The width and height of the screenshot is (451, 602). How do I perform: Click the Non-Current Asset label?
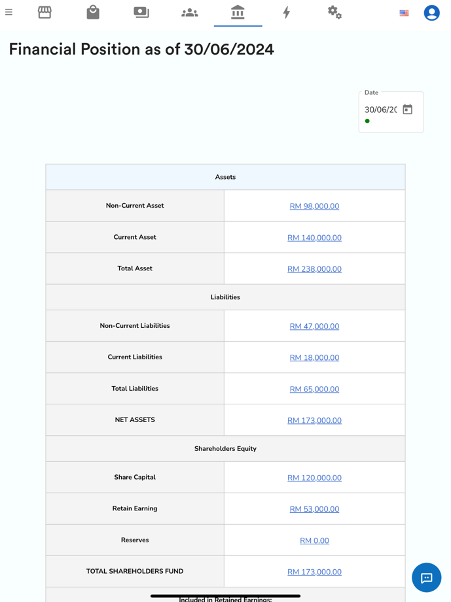pos(135,205)
